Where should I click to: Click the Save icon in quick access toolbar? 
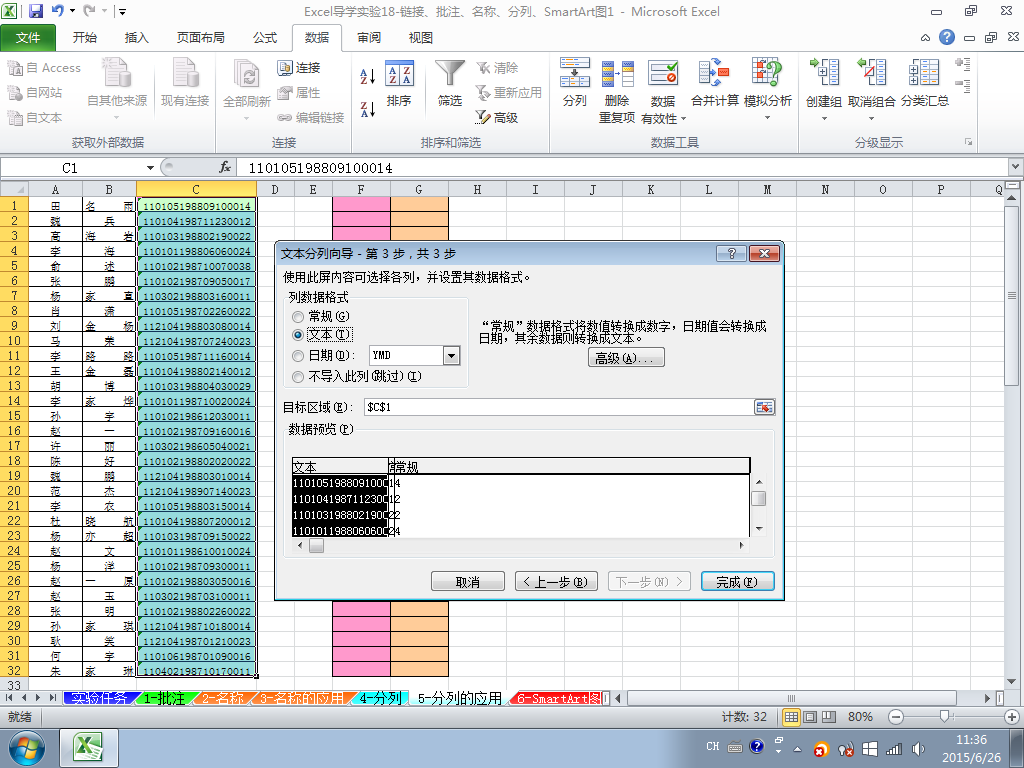click(35, 11)
